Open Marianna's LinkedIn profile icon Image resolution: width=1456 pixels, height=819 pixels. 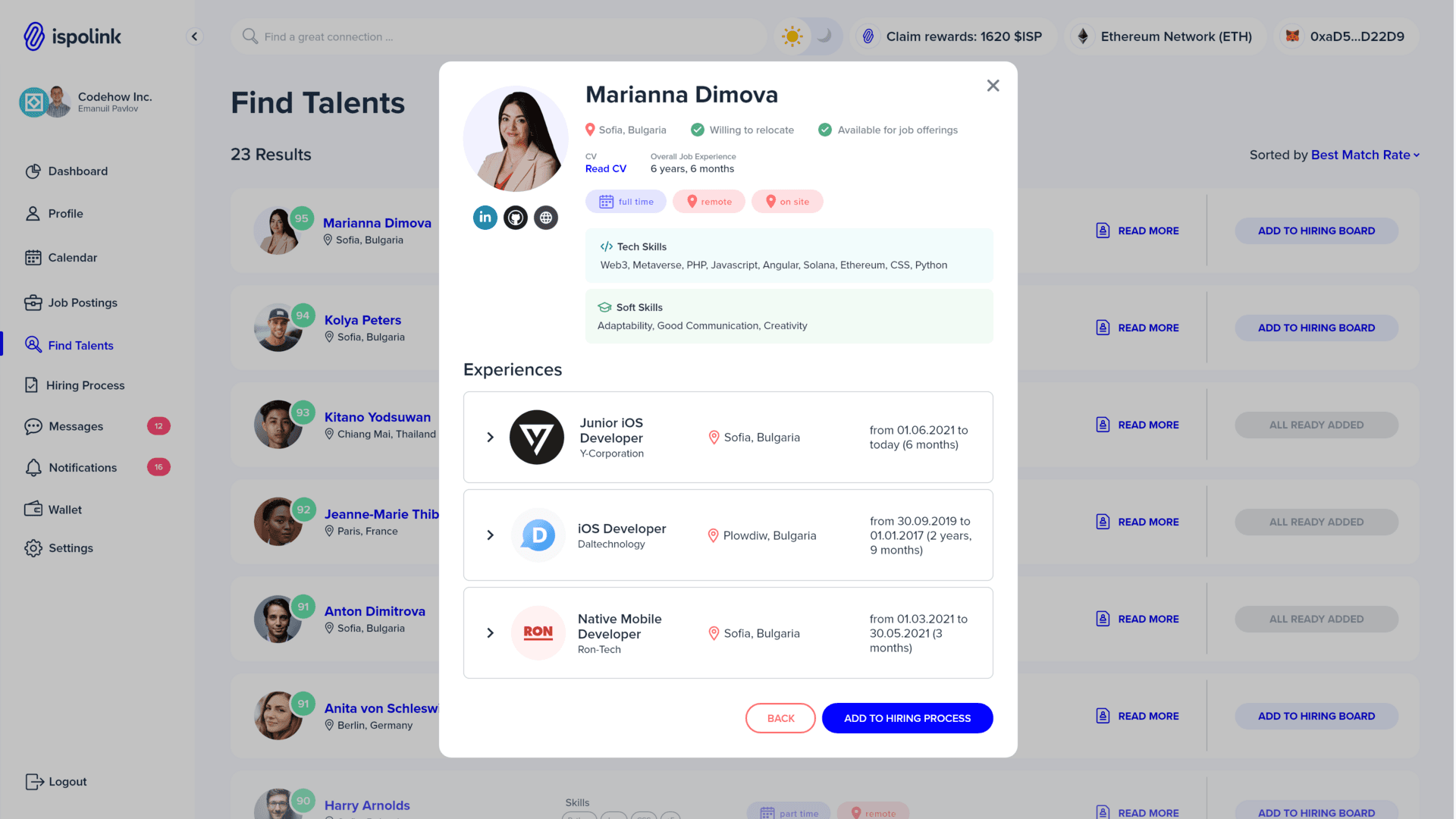click(485, 218)
